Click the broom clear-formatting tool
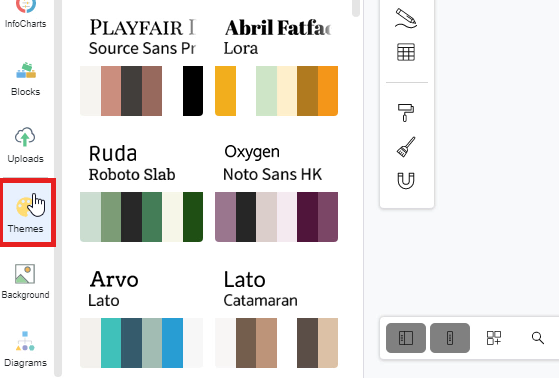This screenshot has height=378, width=559. pos(406,147)
